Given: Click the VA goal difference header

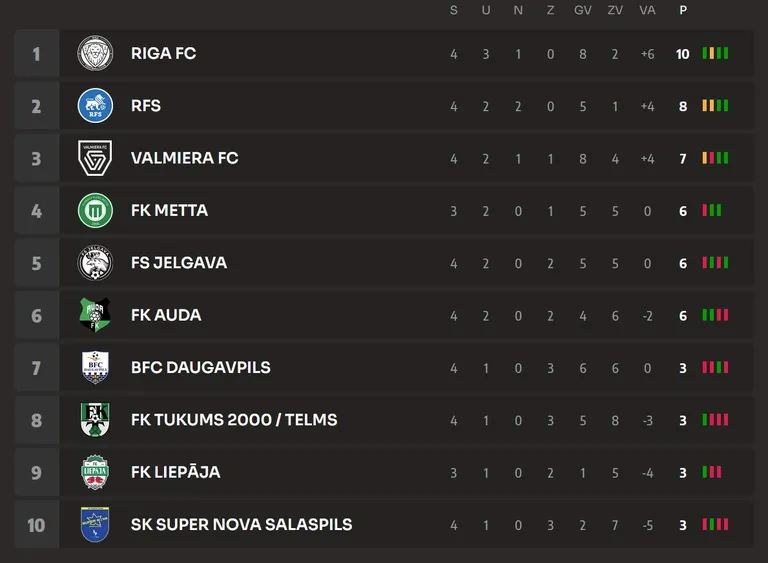Looking at the screenshot, I should click(647, 10).
